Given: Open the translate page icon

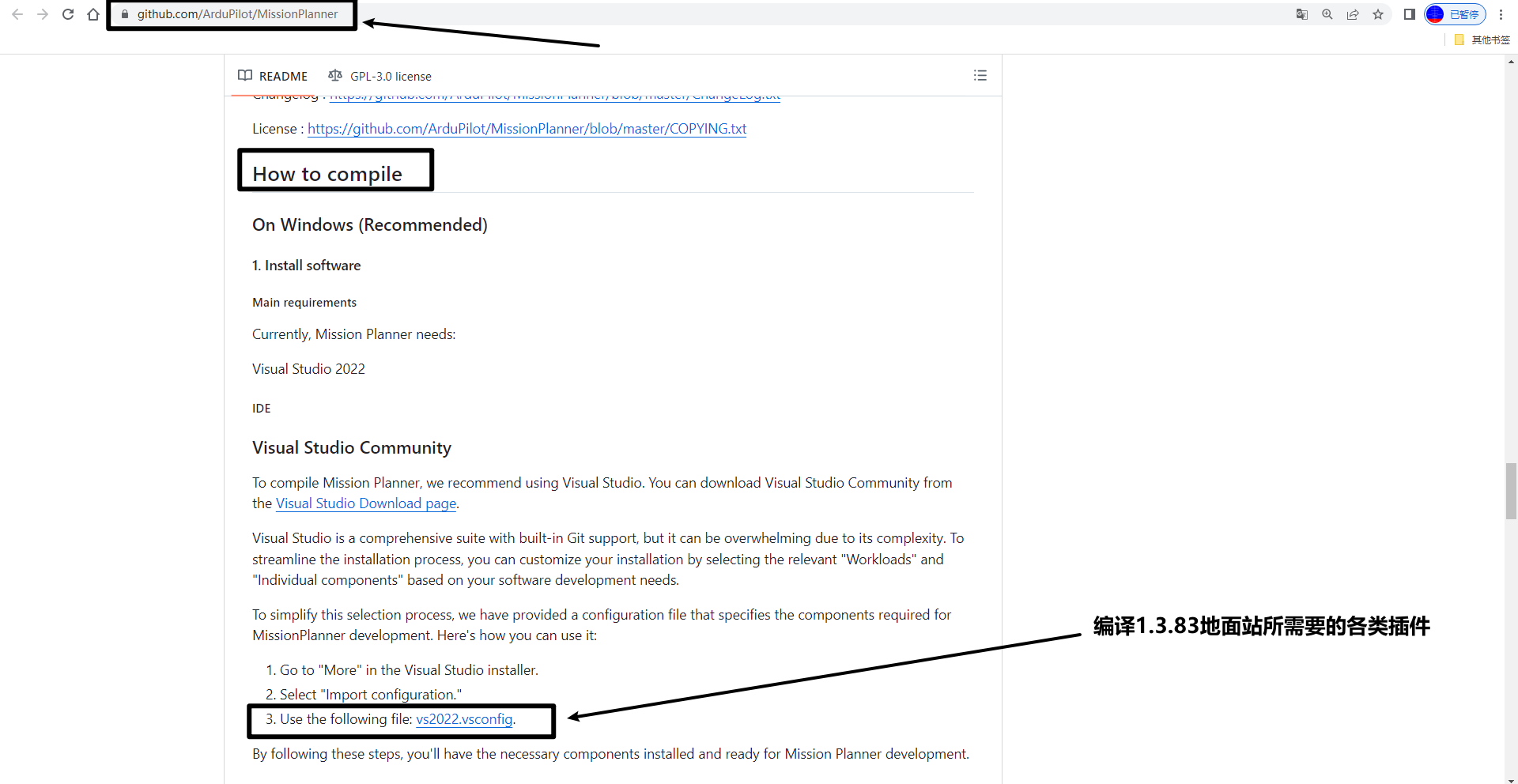Looking at the screenshot, I should pyautogui.click(x=1302, y=14).
